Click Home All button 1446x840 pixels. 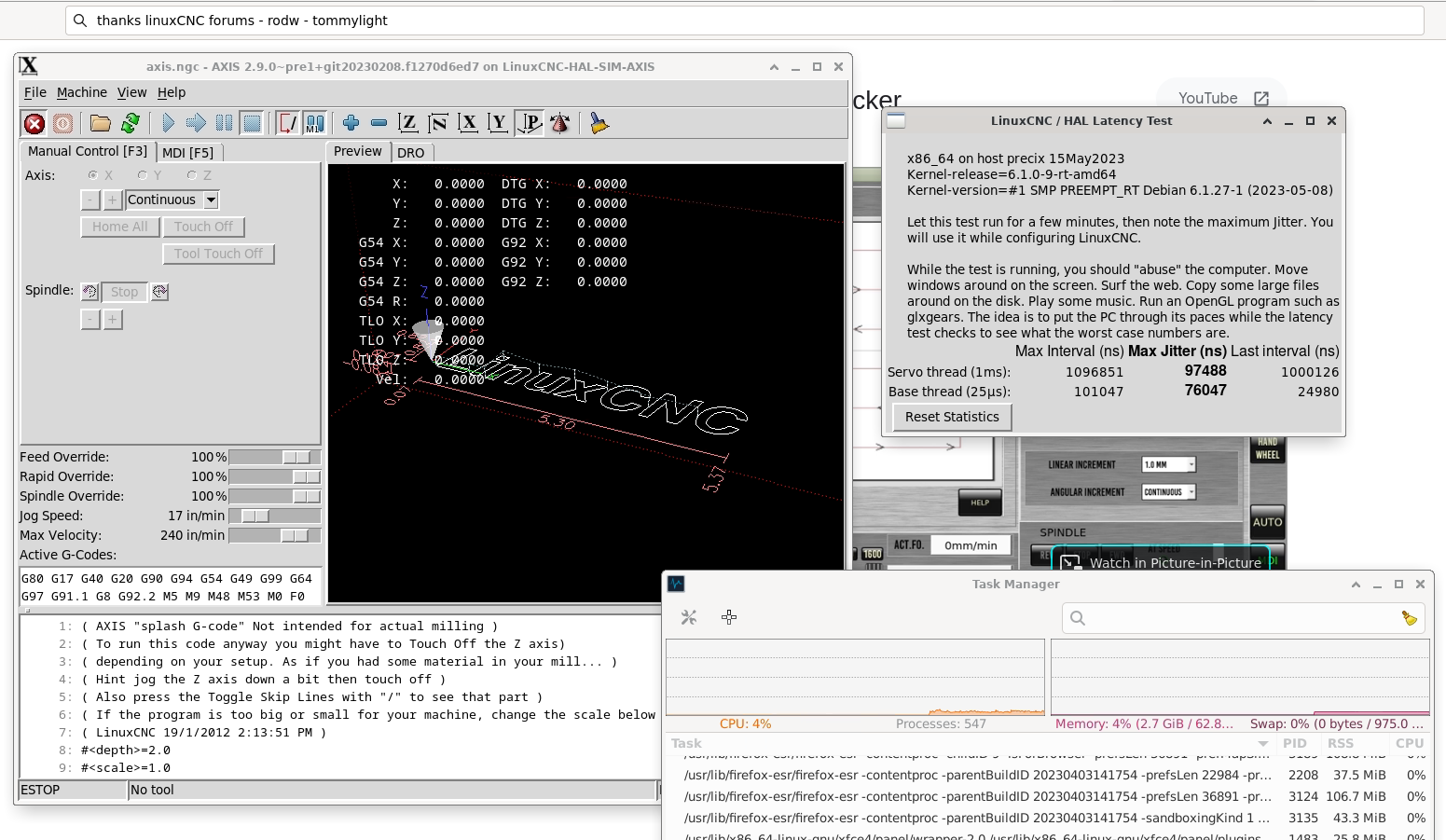(120, 227)
